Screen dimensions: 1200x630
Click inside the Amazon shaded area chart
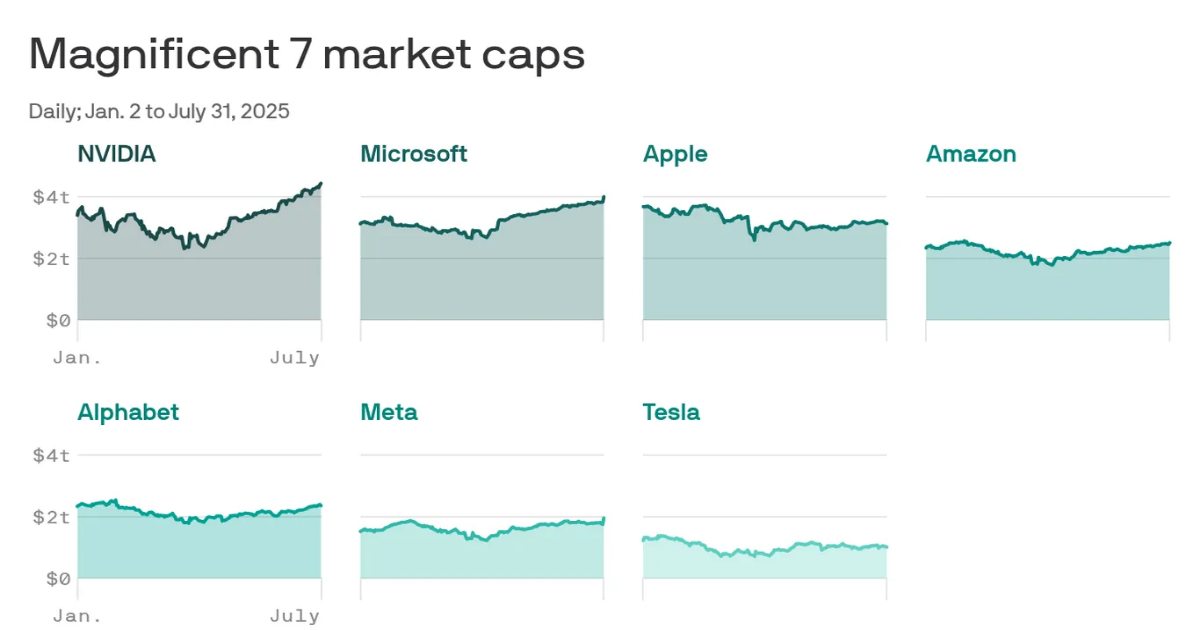click(x=1047, y=290)
